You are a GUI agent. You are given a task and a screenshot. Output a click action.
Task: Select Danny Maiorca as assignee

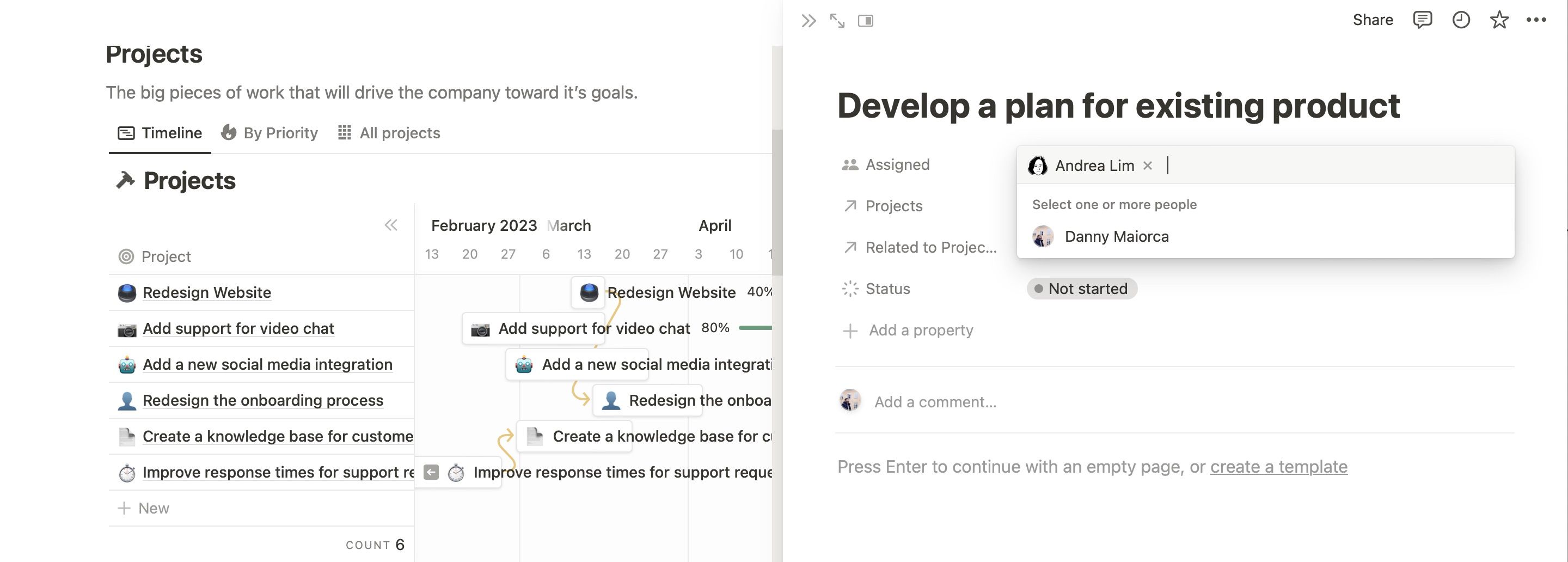[1116, 237]
